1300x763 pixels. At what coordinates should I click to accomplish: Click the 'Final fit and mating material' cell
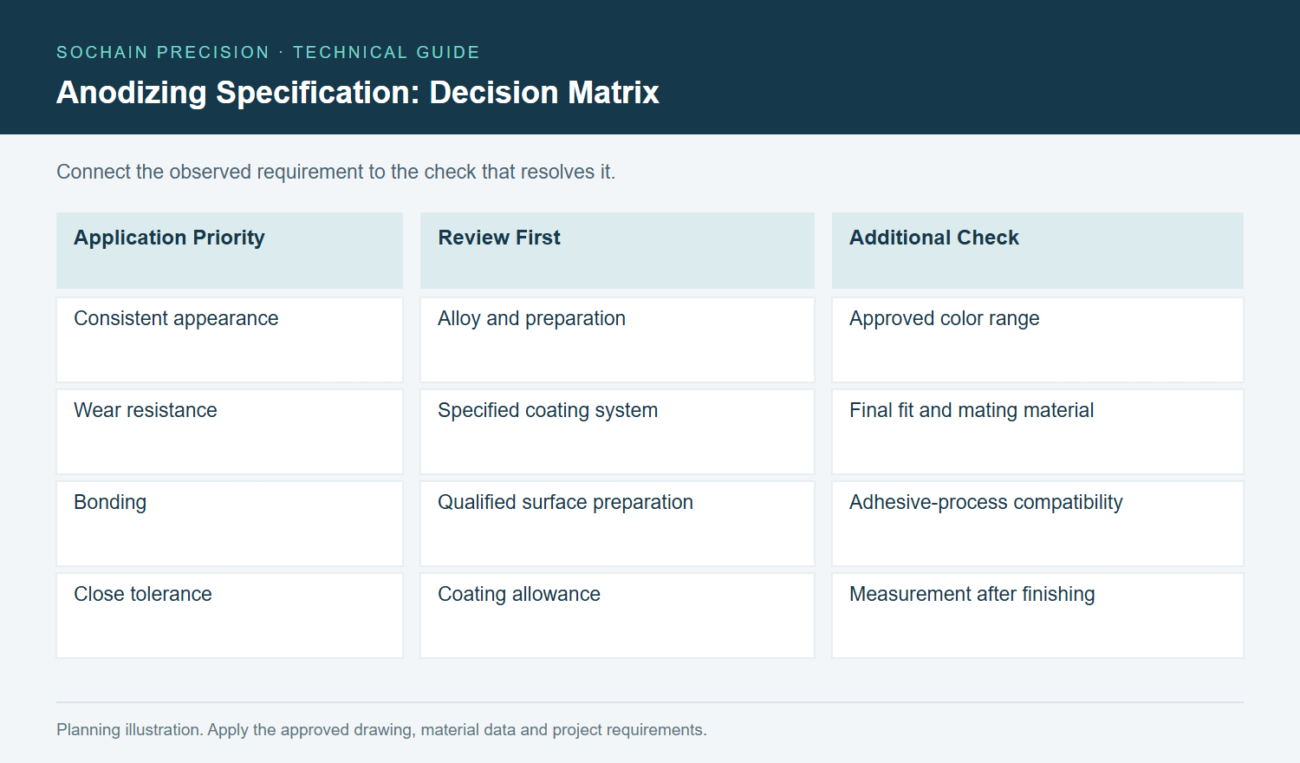1037,431
